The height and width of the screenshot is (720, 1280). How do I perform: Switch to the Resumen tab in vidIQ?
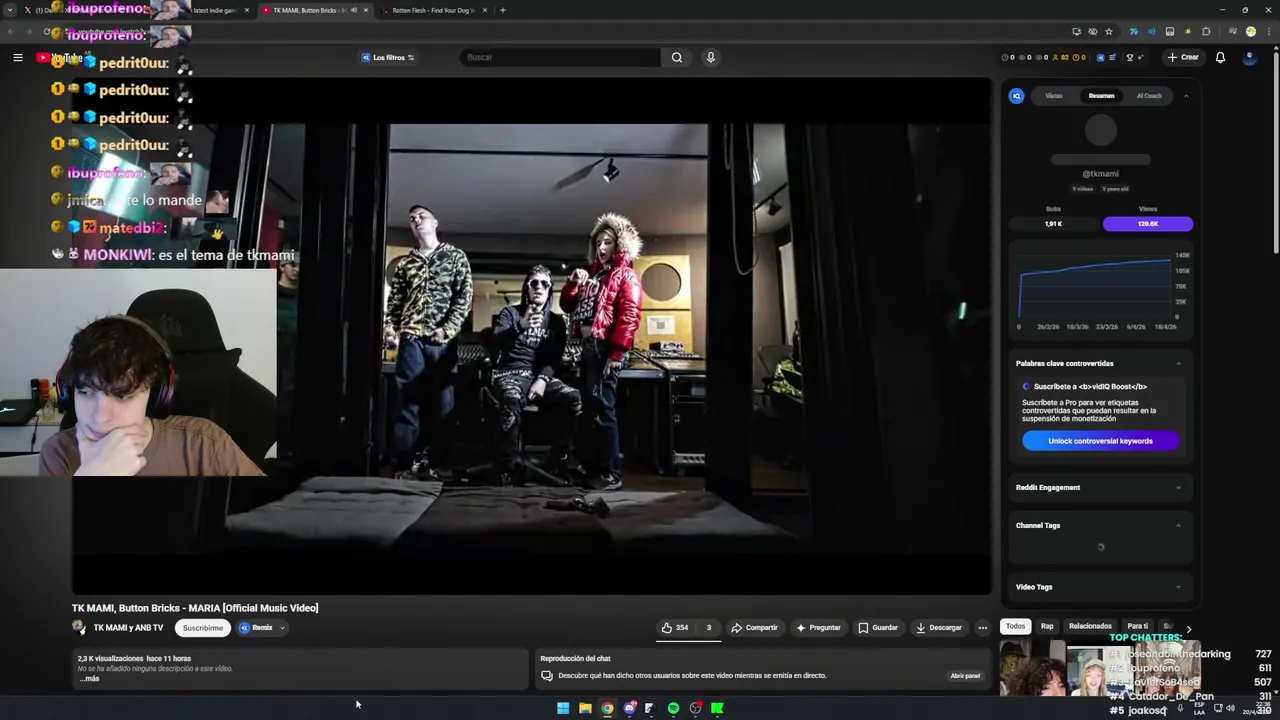click(x=1101, y=96)
